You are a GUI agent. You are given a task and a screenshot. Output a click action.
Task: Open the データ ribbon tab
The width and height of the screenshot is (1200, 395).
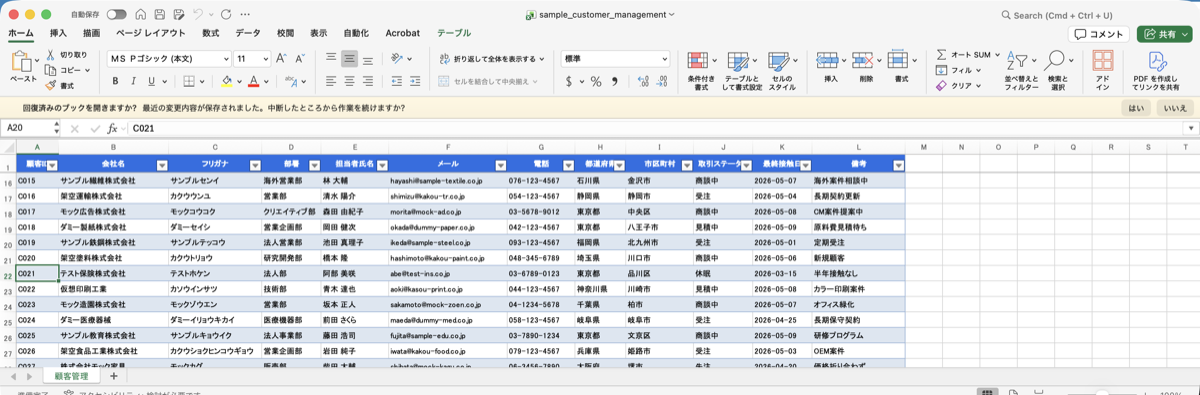[248, 33]
